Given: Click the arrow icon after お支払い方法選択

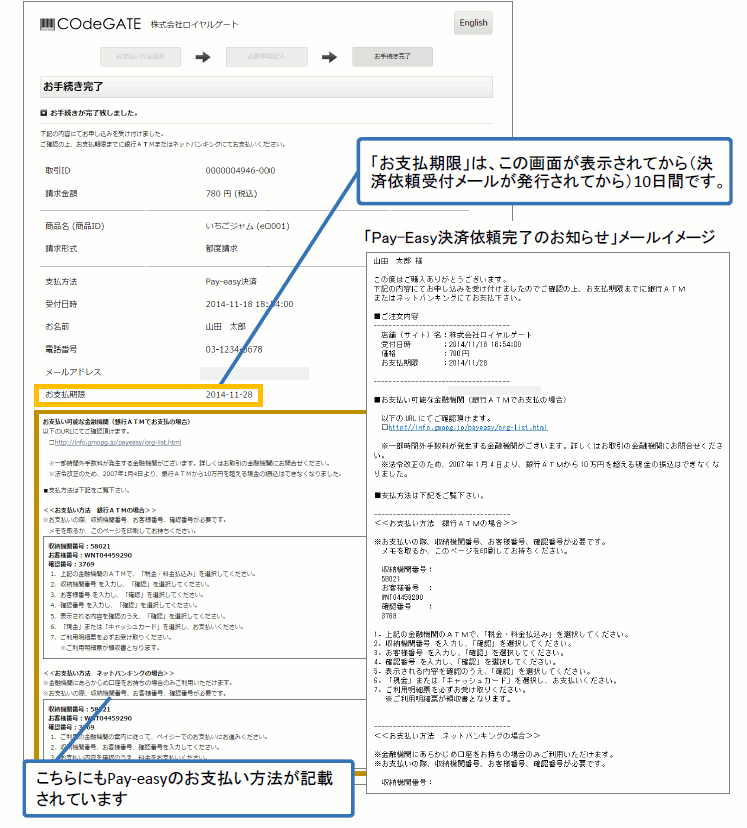Looking at the screenshot, I should point(202,57).
